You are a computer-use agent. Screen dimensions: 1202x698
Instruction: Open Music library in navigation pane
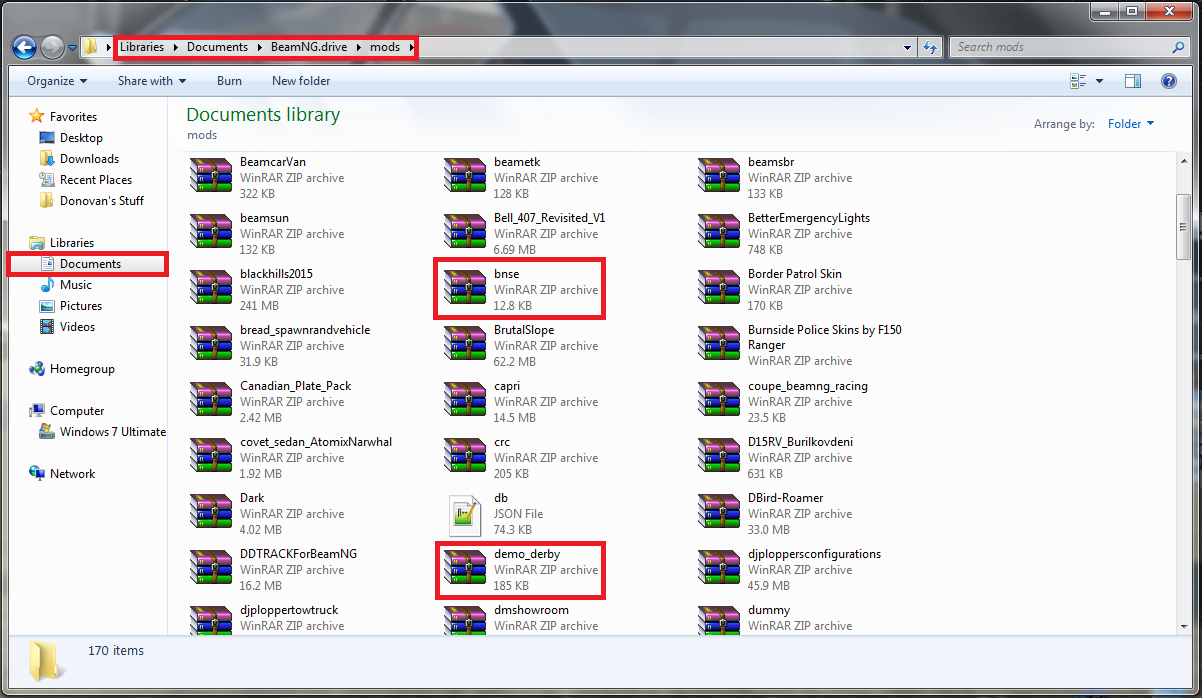(x=76, y=285)
